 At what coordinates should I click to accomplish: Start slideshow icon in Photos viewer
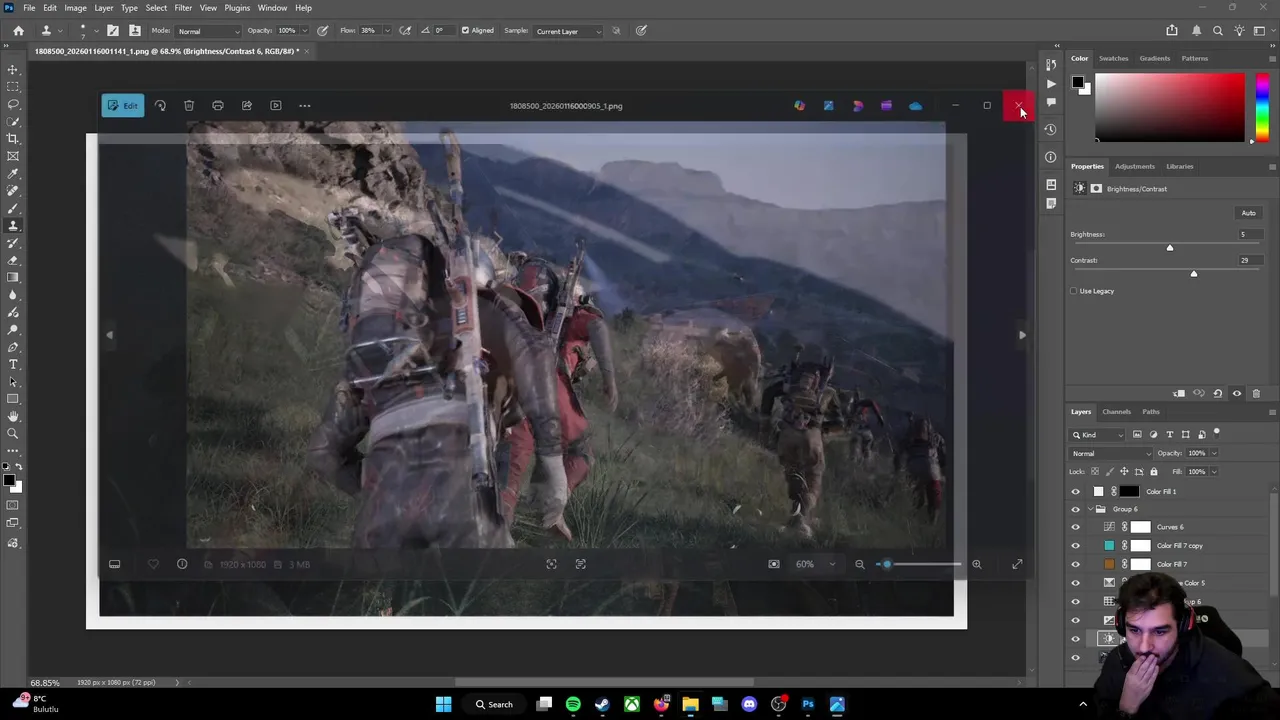[275, 105]
